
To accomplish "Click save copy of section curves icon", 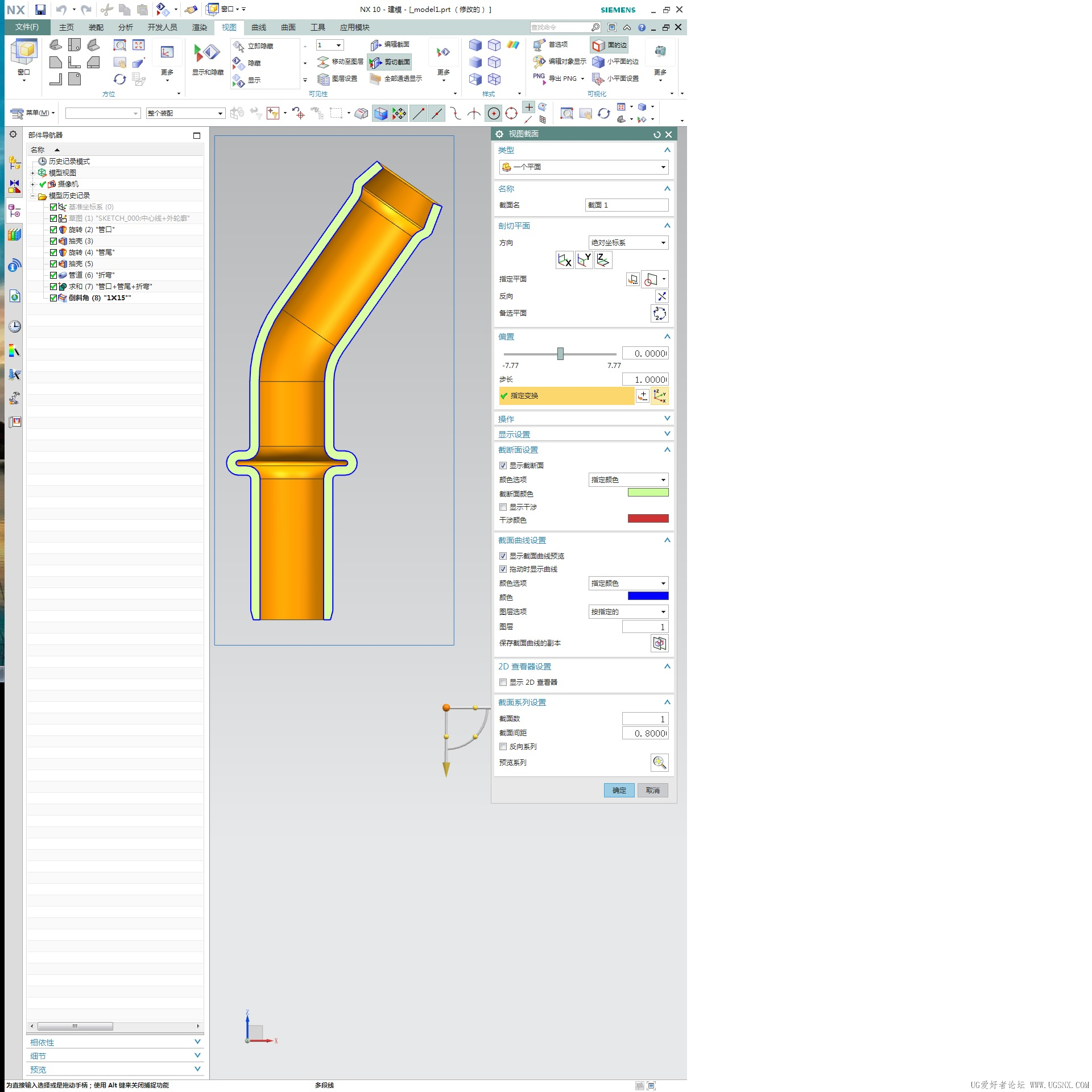I will [659, 643].
